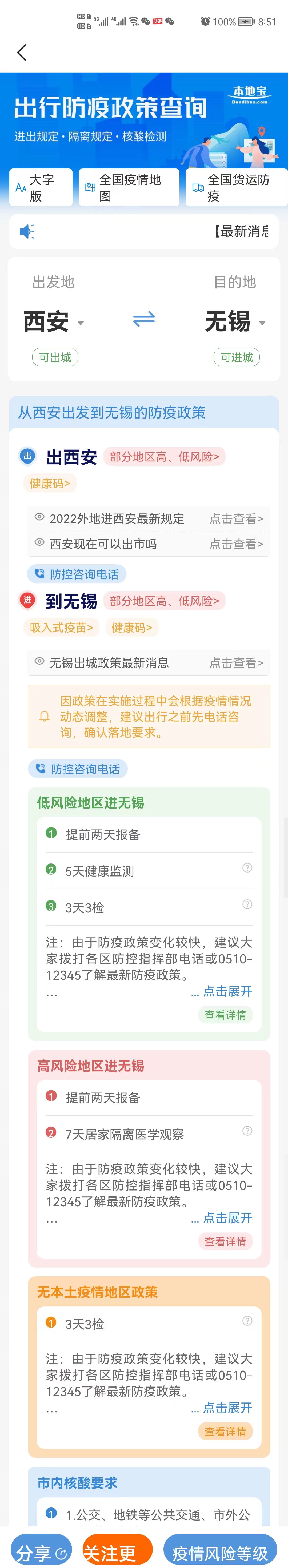Open 2022外地进西安最新规定 article
288x1568 pixels.
(149, 518)
